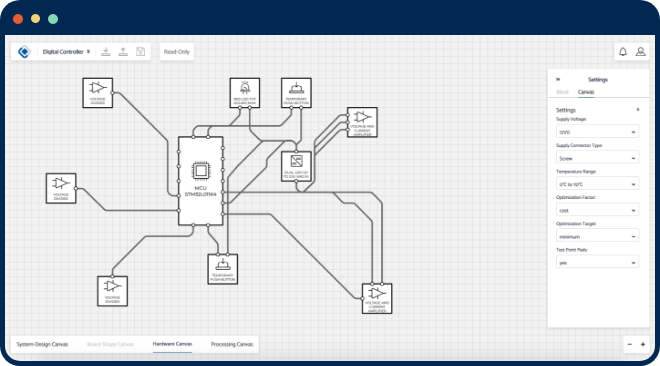The image size is (660, 366).
Task: Open the Supply Connector Type dropdown
Action: point(597,158)
